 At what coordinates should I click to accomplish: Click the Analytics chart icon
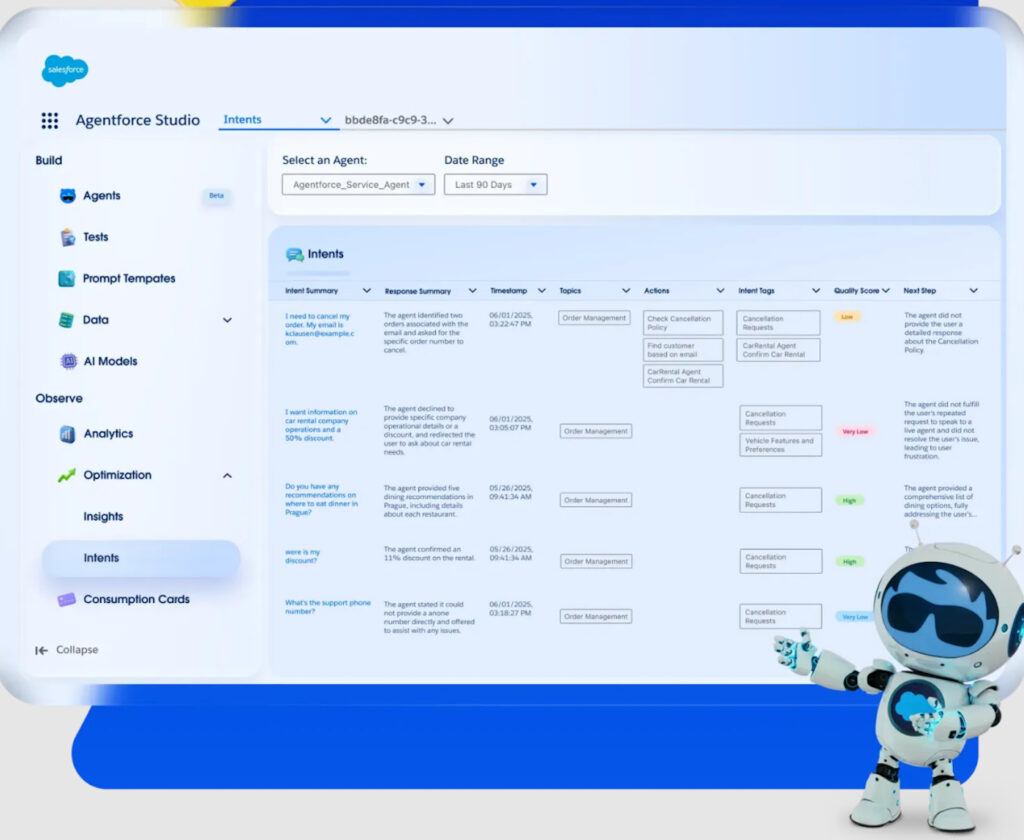(67, 434)
